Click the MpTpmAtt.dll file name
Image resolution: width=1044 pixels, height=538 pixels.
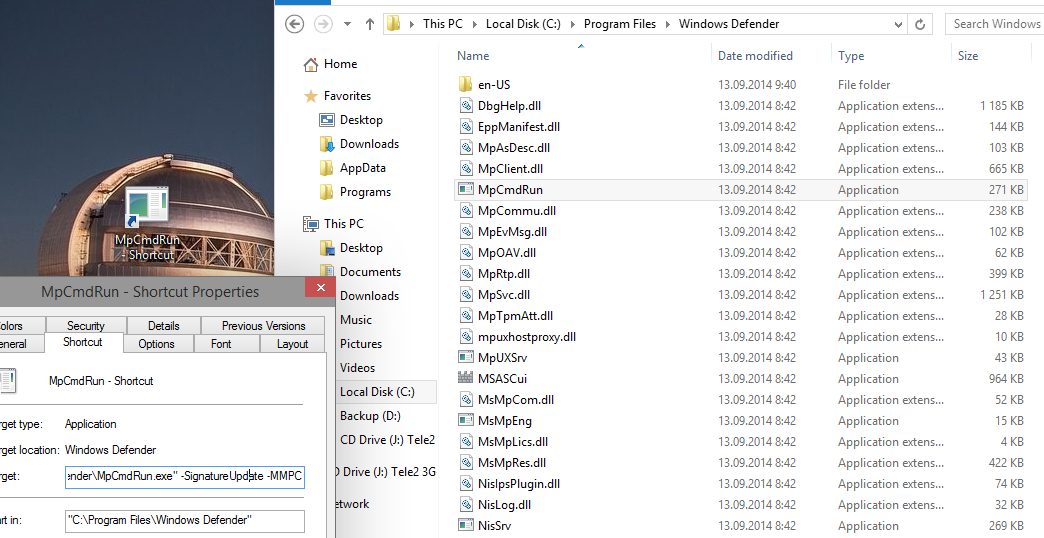[x=515, y=316]
